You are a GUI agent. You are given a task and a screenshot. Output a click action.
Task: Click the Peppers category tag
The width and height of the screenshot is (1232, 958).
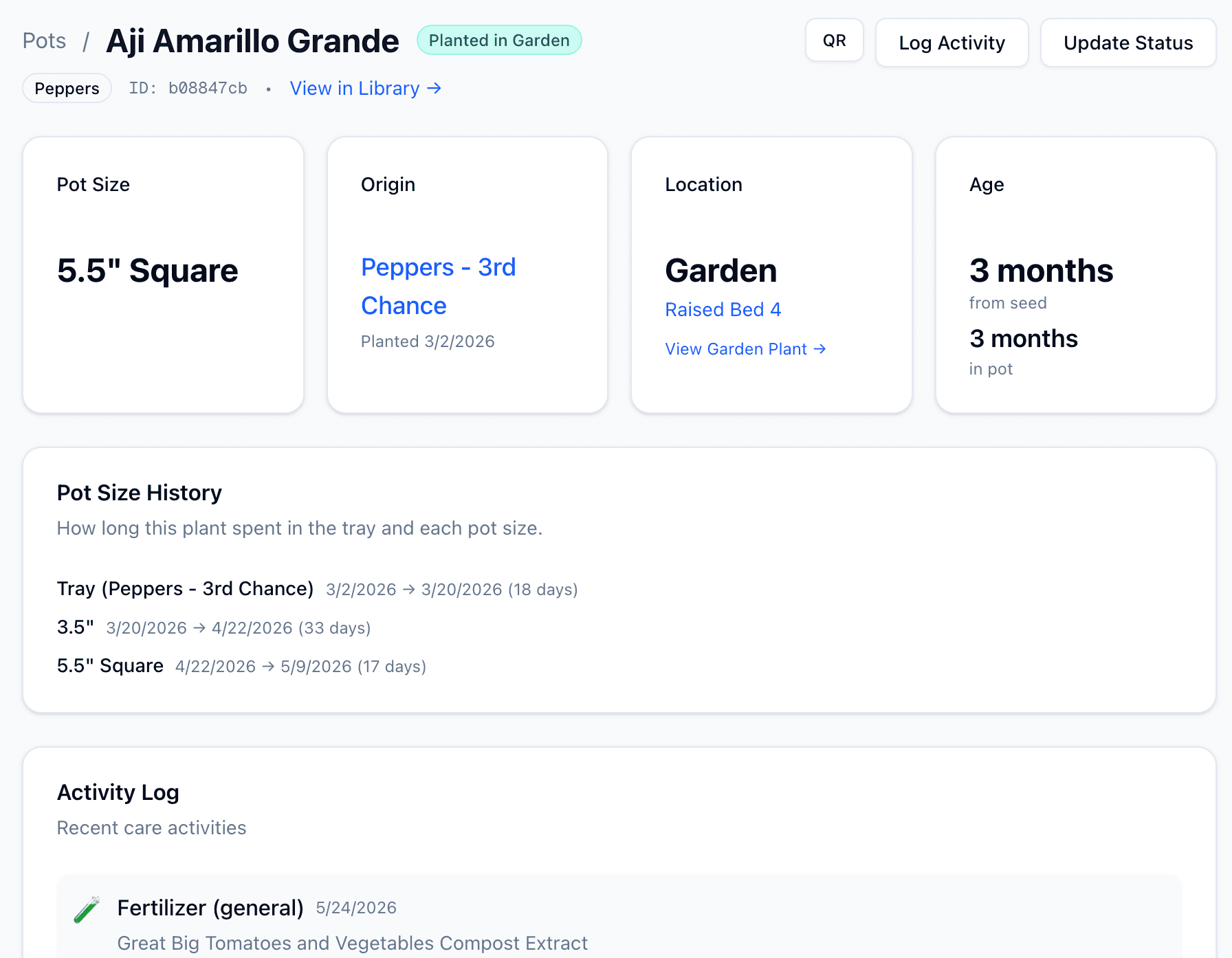coord(67,89)
